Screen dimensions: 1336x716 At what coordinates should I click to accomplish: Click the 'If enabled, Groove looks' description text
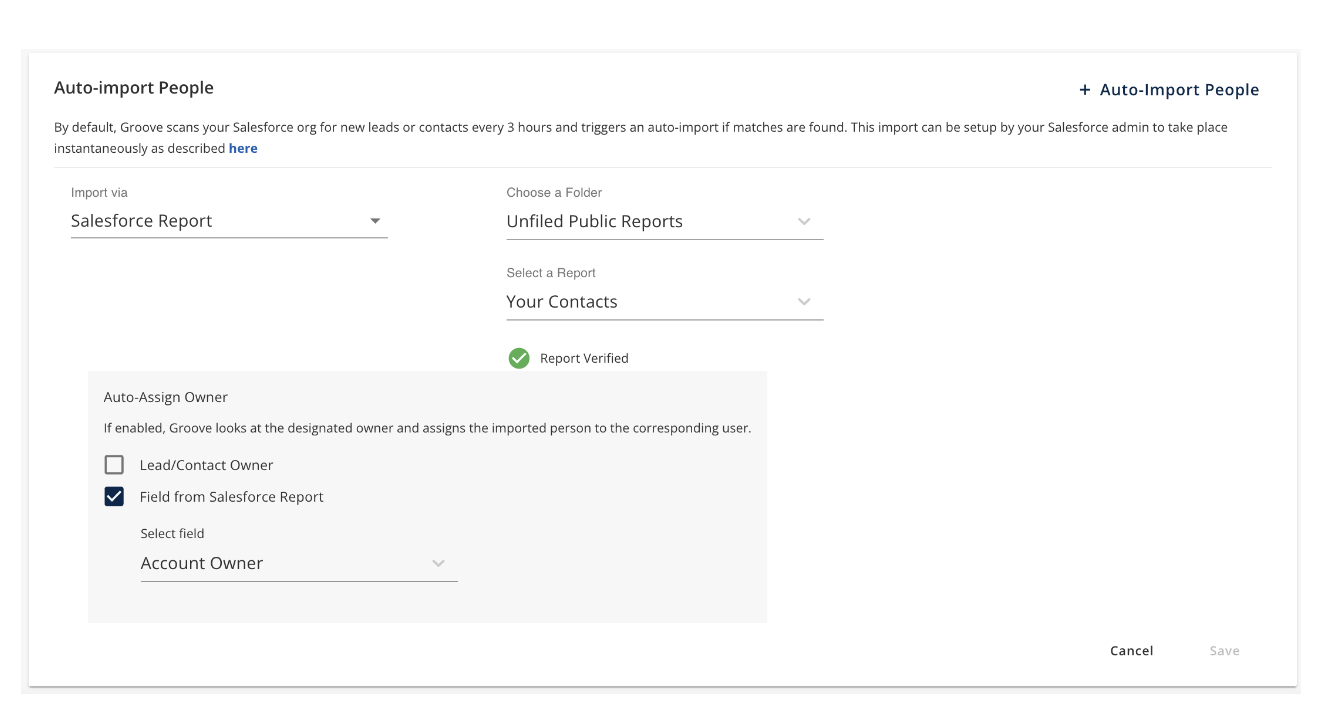tap(427, 428)
